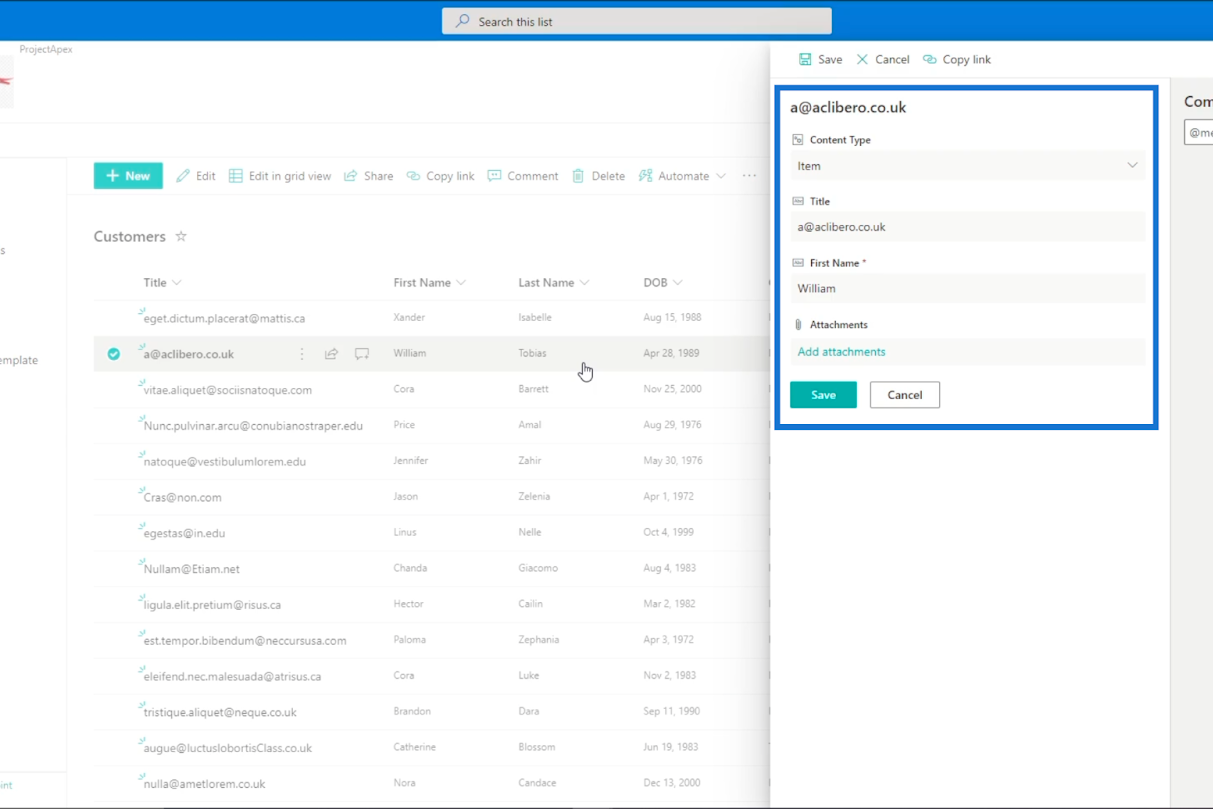Open item eget.dictum.placerat@mattis.ca

pyautogui.click(x=224, y=319)
